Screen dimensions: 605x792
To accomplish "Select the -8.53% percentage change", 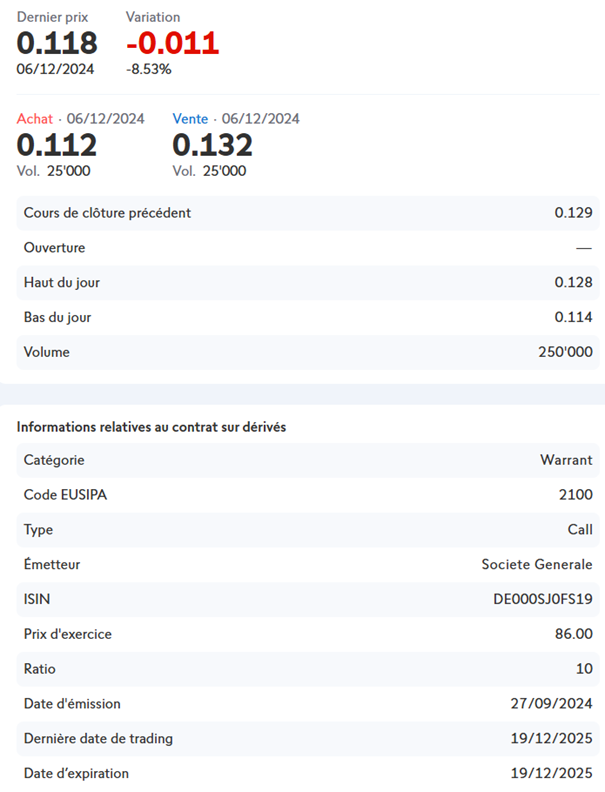I will coord(148,69).
